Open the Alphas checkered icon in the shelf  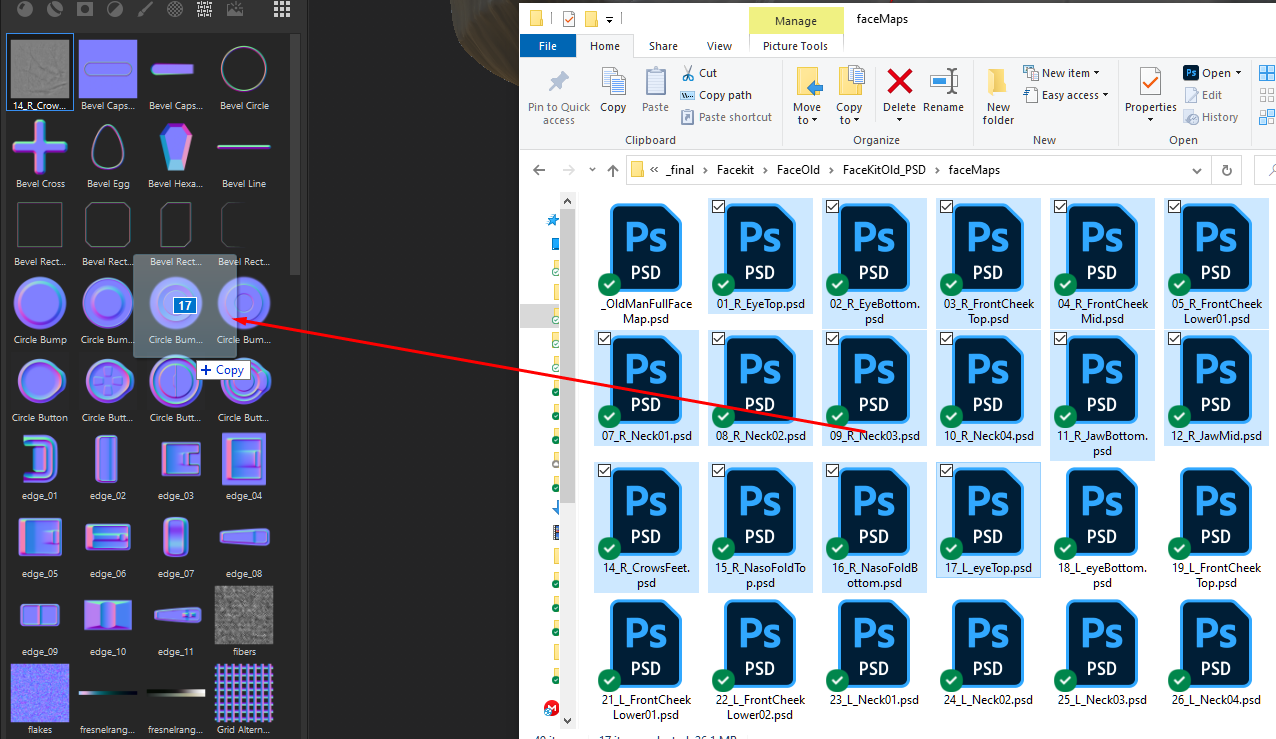coord(175,9)
